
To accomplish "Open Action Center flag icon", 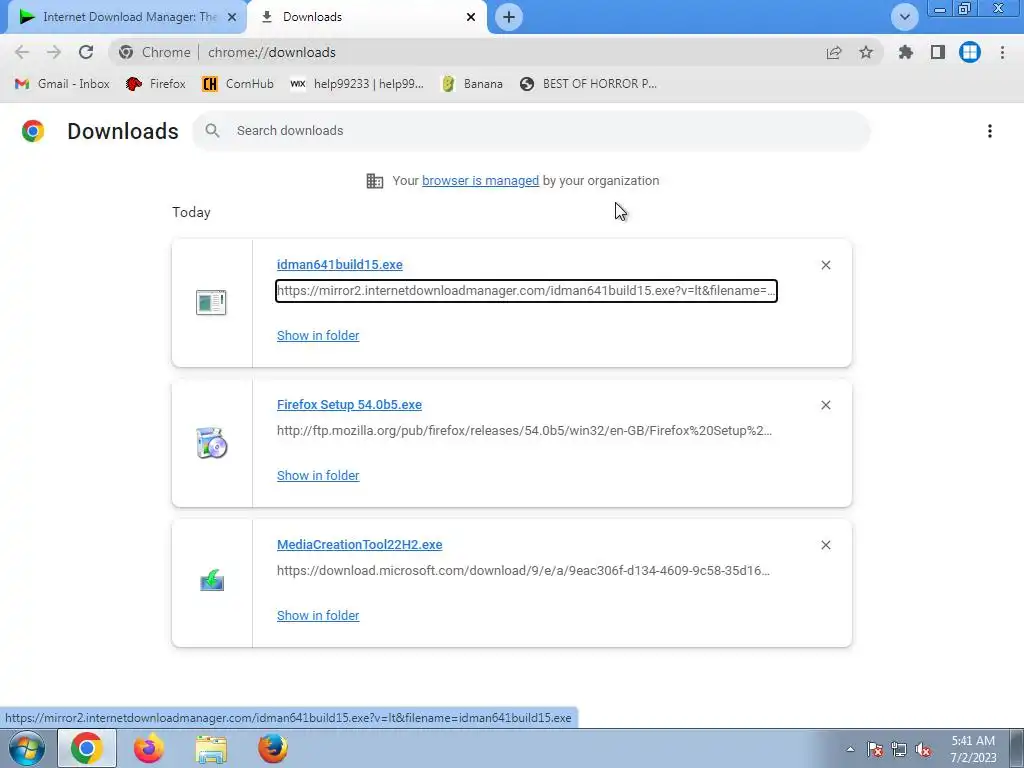I will click(x=875, y=749).
